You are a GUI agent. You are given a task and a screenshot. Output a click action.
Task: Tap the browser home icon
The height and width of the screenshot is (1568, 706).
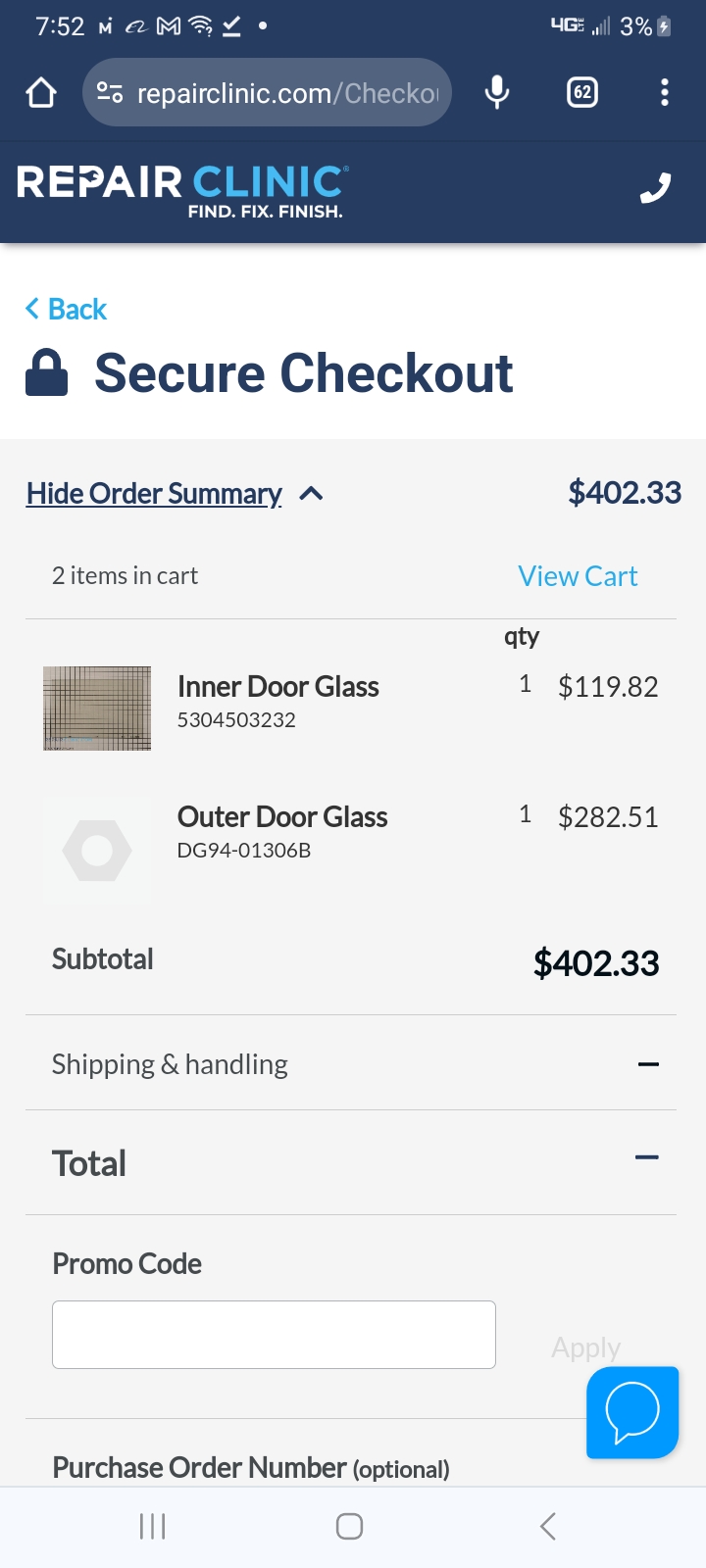point(41,93)
